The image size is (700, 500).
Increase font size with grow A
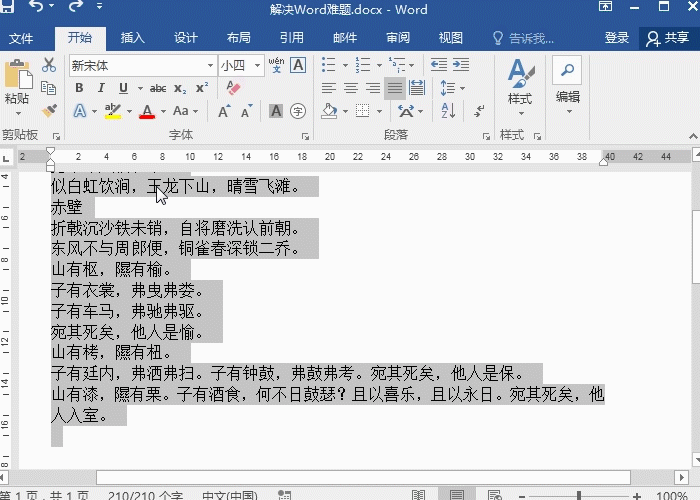pos(224,111)
